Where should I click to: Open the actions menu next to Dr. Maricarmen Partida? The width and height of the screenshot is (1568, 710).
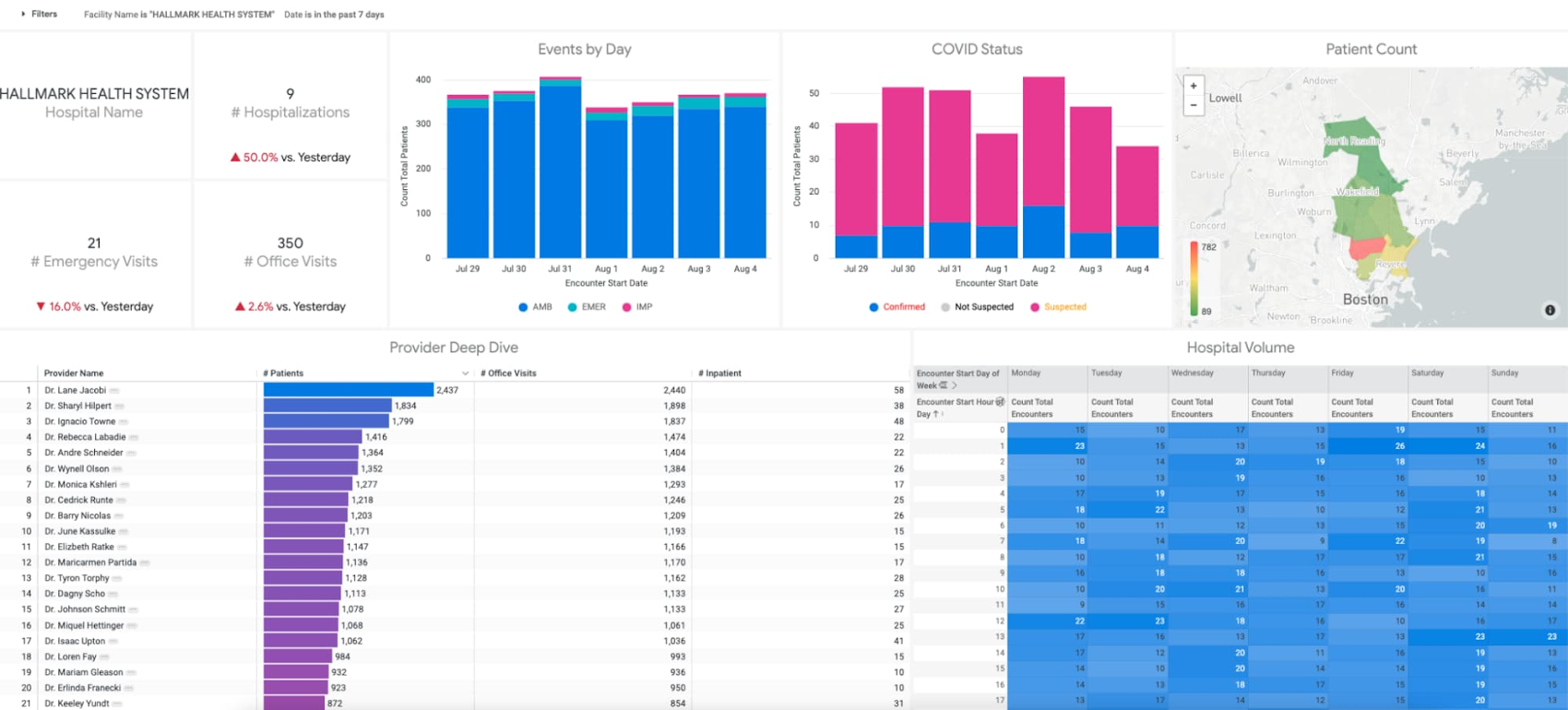pos(145,562)
